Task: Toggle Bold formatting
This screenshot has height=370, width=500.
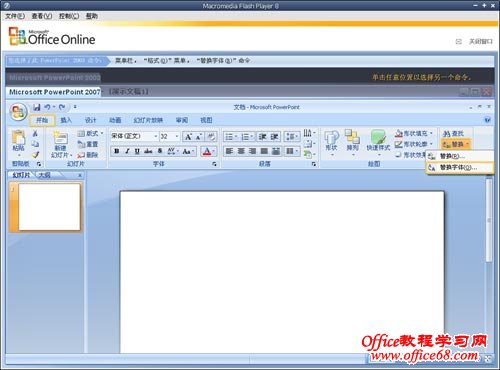Action: (117, 151)
